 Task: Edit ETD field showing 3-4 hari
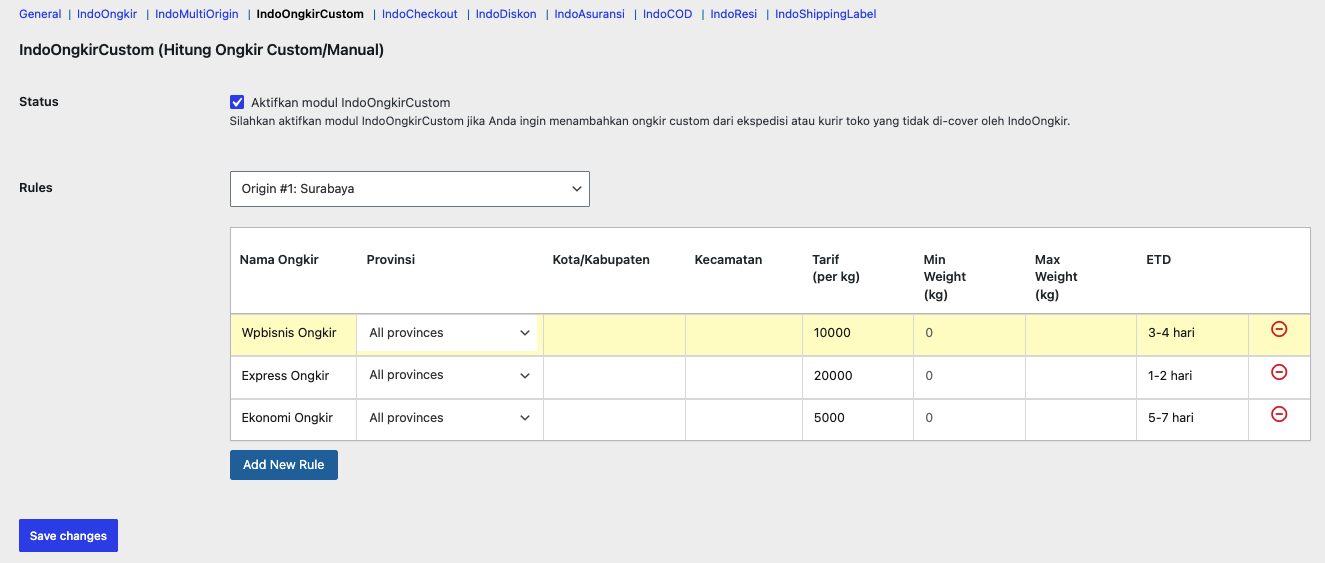(x=1192, y=333)
